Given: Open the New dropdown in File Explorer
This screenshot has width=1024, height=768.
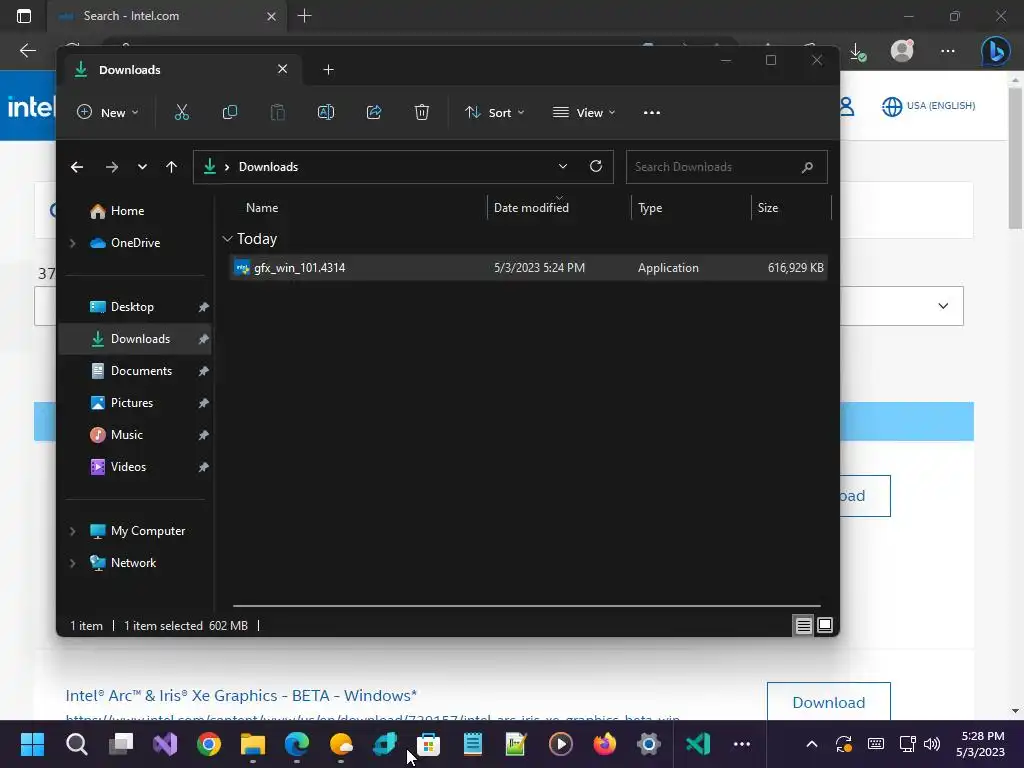Looking at the screenshot, I should point(108,112).
